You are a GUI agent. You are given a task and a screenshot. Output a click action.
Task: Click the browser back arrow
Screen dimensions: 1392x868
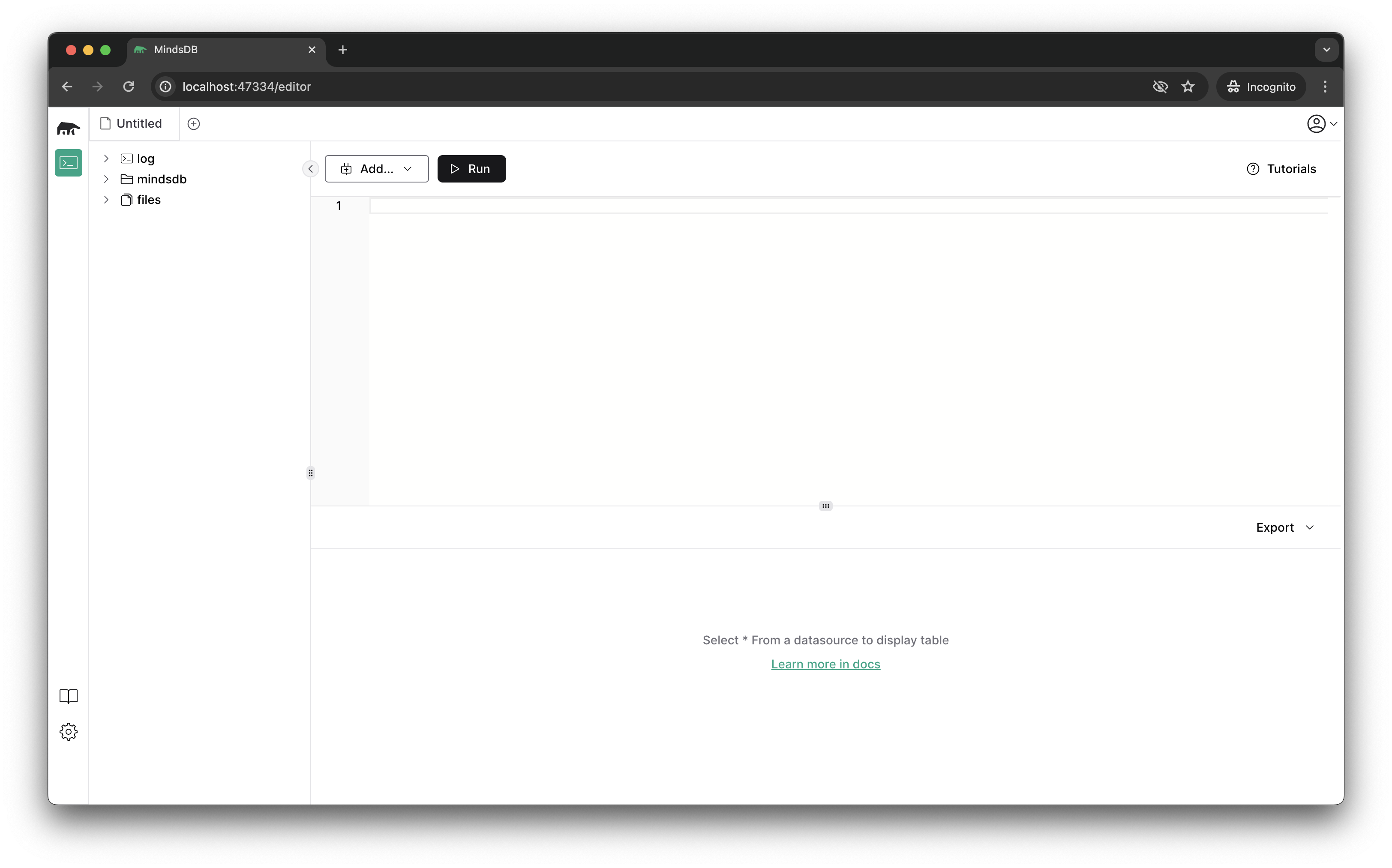click(67, 86)
